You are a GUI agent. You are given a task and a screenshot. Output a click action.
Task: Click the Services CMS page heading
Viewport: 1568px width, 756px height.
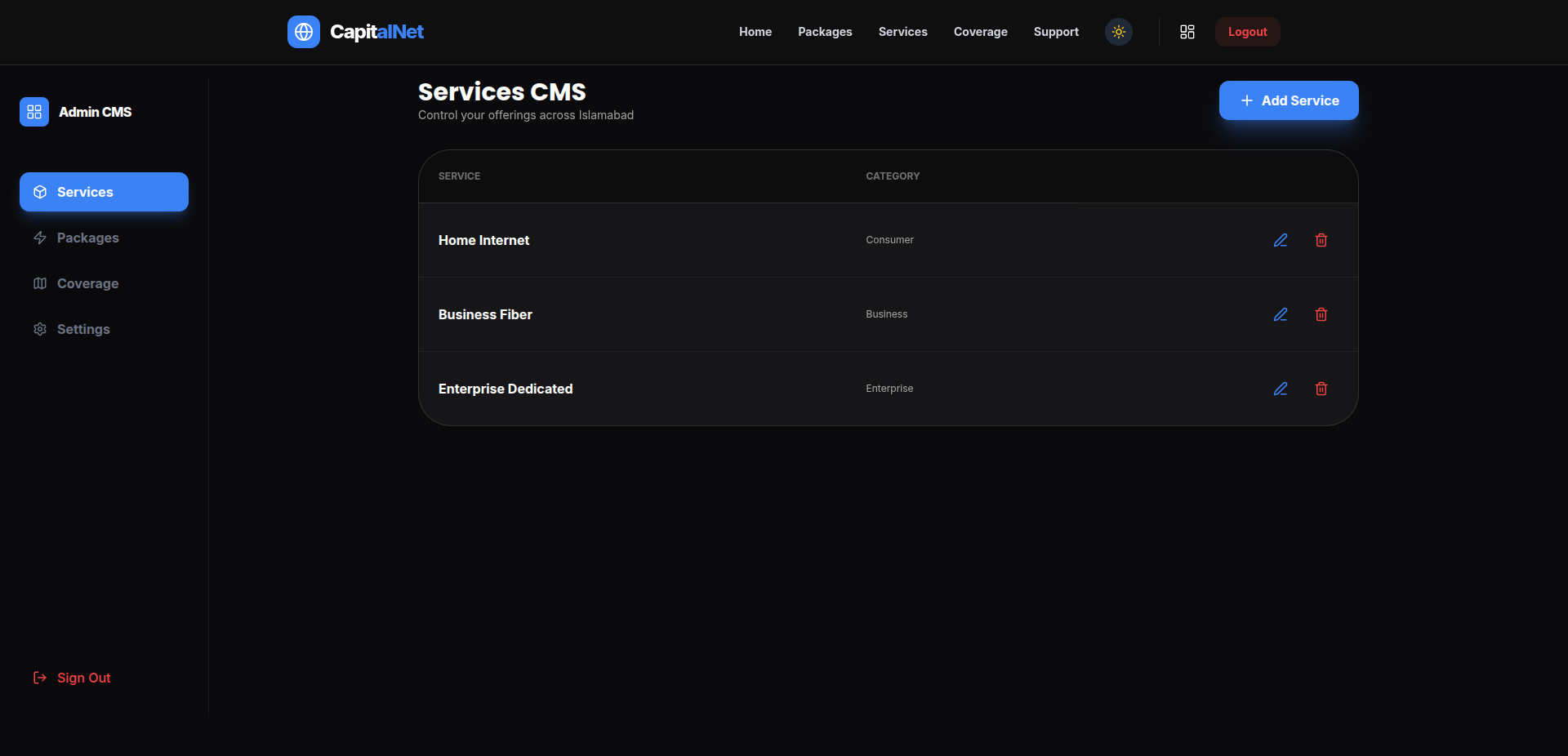[x=502, y=91]
